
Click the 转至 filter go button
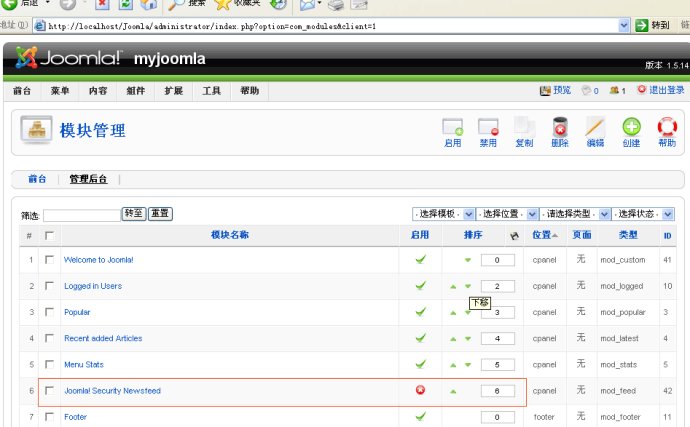134,214
